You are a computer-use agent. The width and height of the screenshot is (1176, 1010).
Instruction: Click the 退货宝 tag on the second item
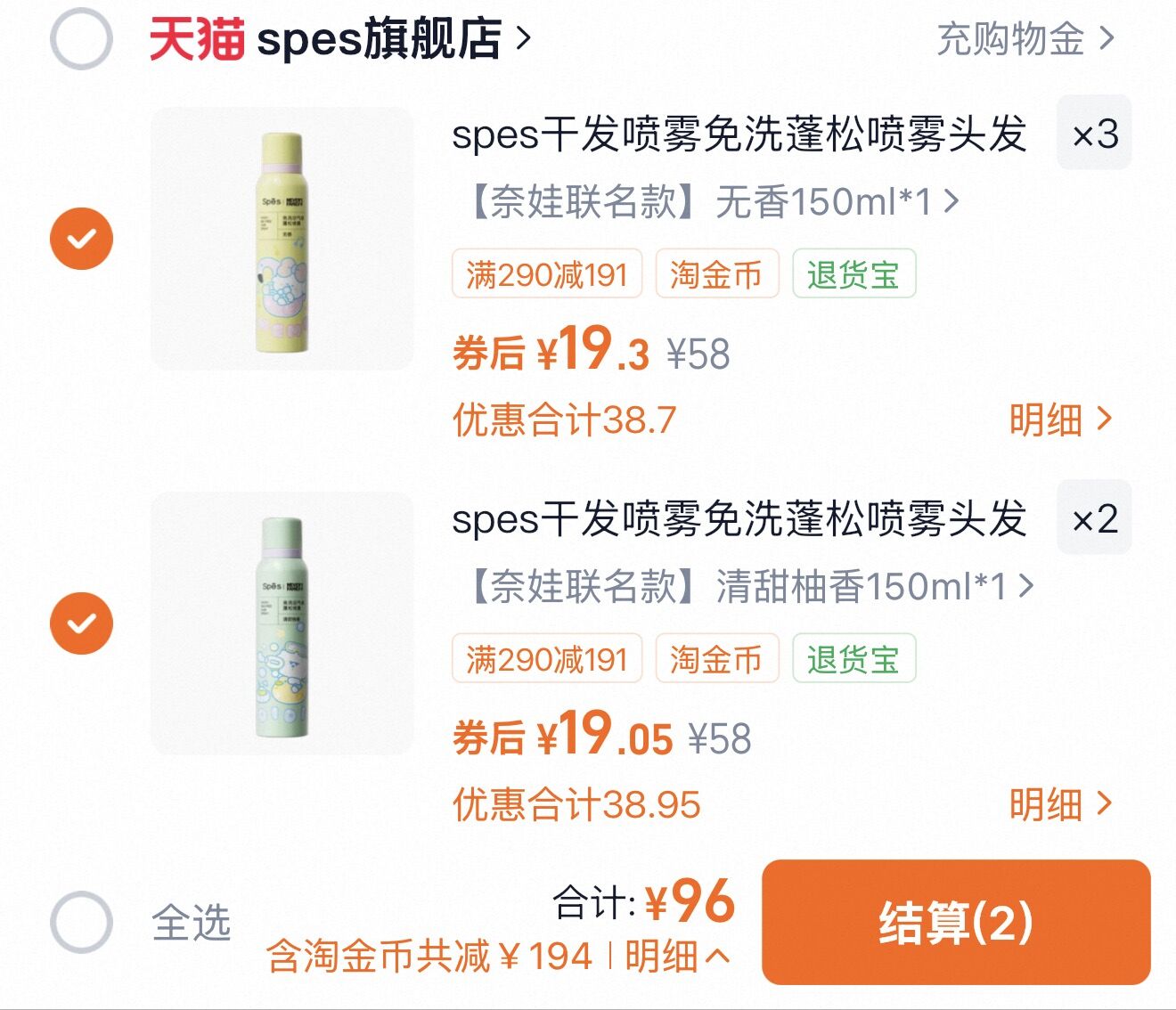tap(853, 659)
